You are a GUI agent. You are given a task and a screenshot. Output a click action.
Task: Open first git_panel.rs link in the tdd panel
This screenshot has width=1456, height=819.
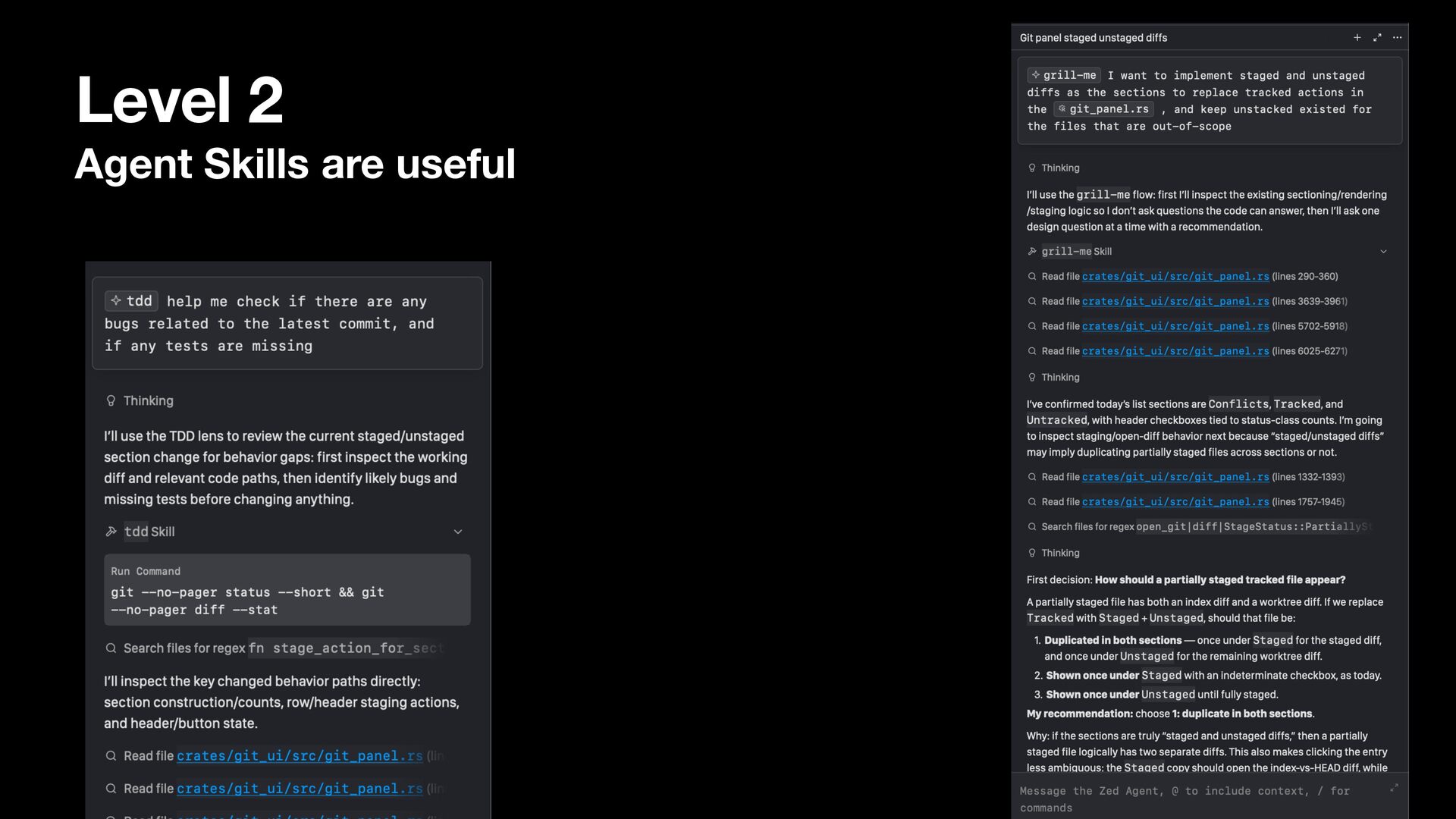coord(300,756)
